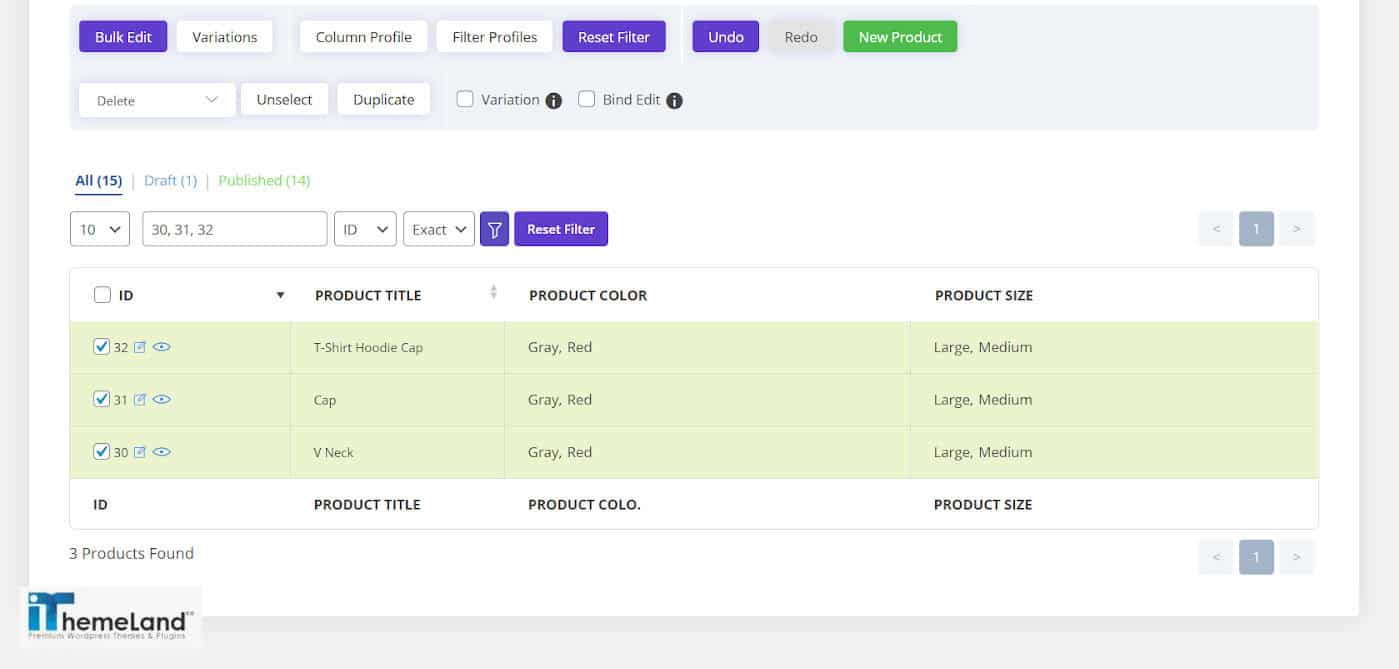Click the Undo button
1399x669 pixels.
725,36
